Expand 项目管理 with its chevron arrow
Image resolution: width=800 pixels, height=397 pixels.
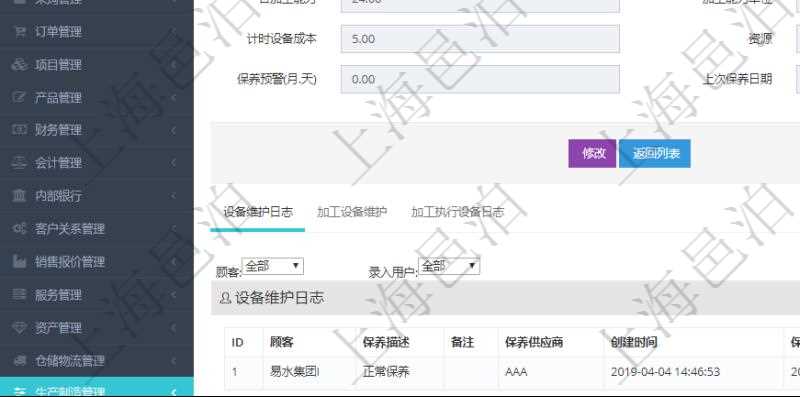pos(173,65)
